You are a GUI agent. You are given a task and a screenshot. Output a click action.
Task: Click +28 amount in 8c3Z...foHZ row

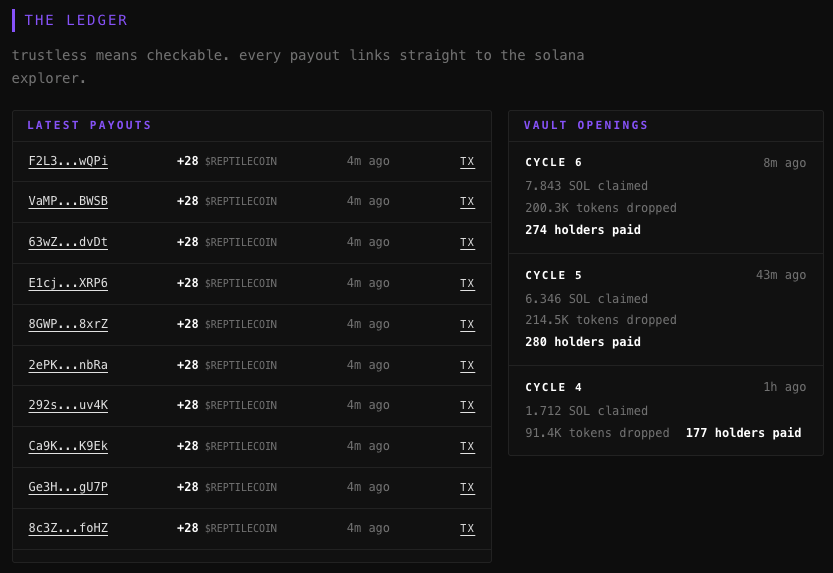click(x=188, y=528)
